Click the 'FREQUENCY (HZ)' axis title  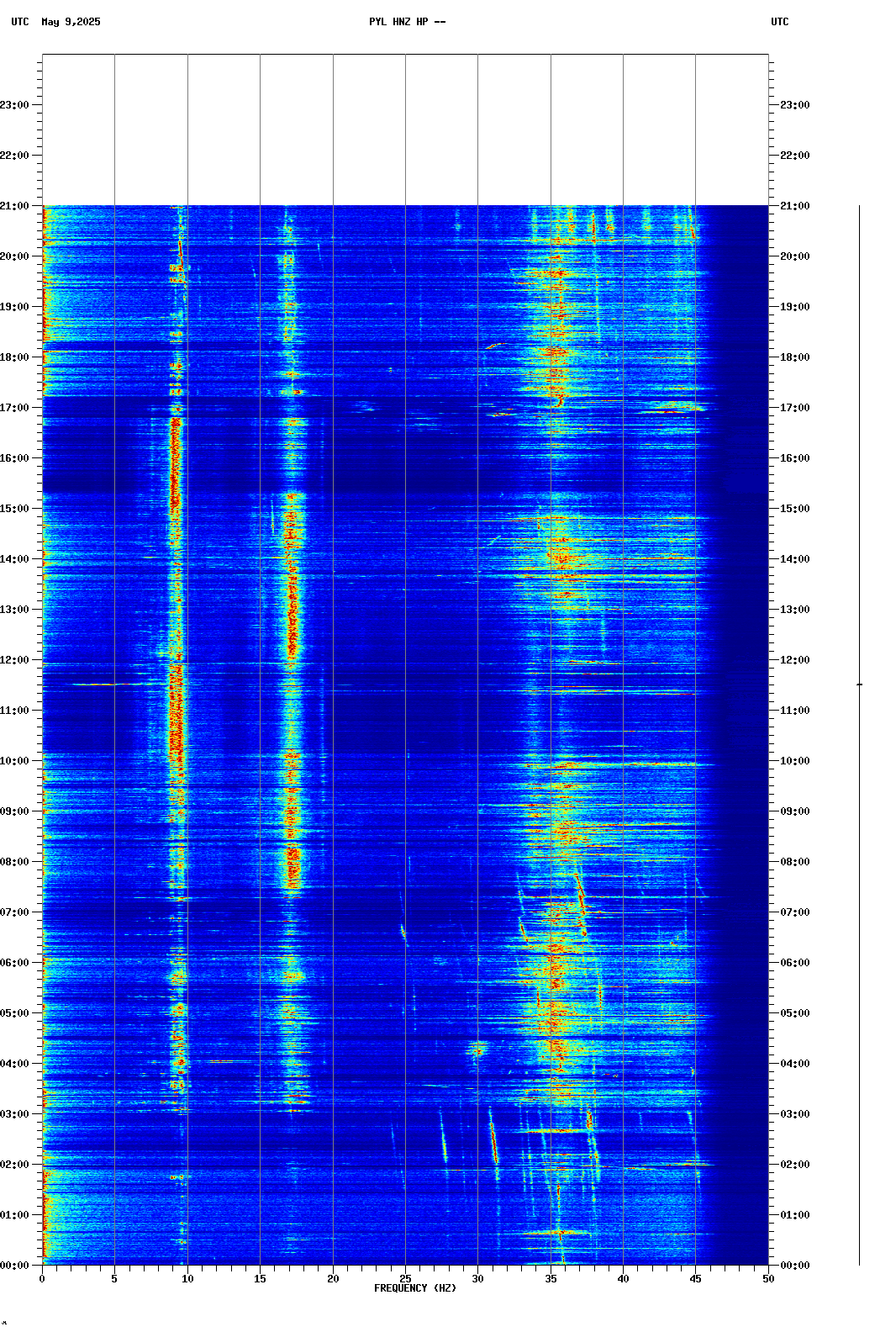pos(415,1288)
